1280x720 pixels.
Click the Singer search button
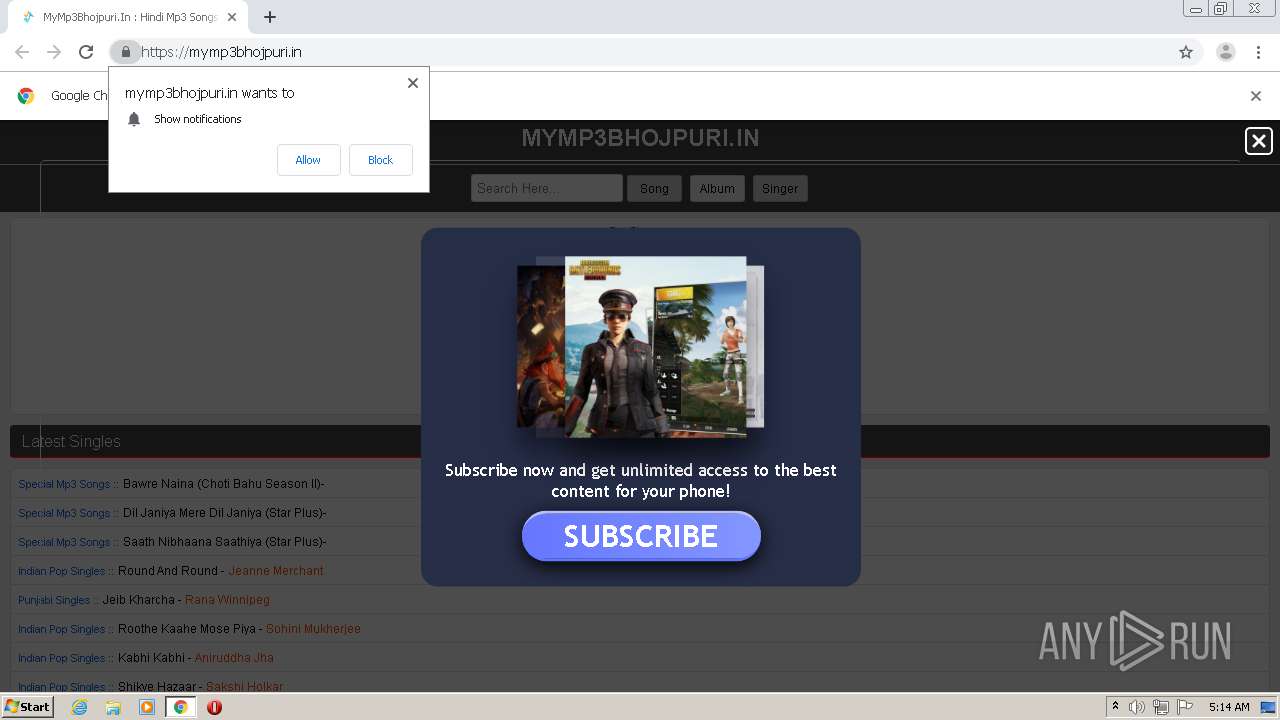(x=780, y=188)
